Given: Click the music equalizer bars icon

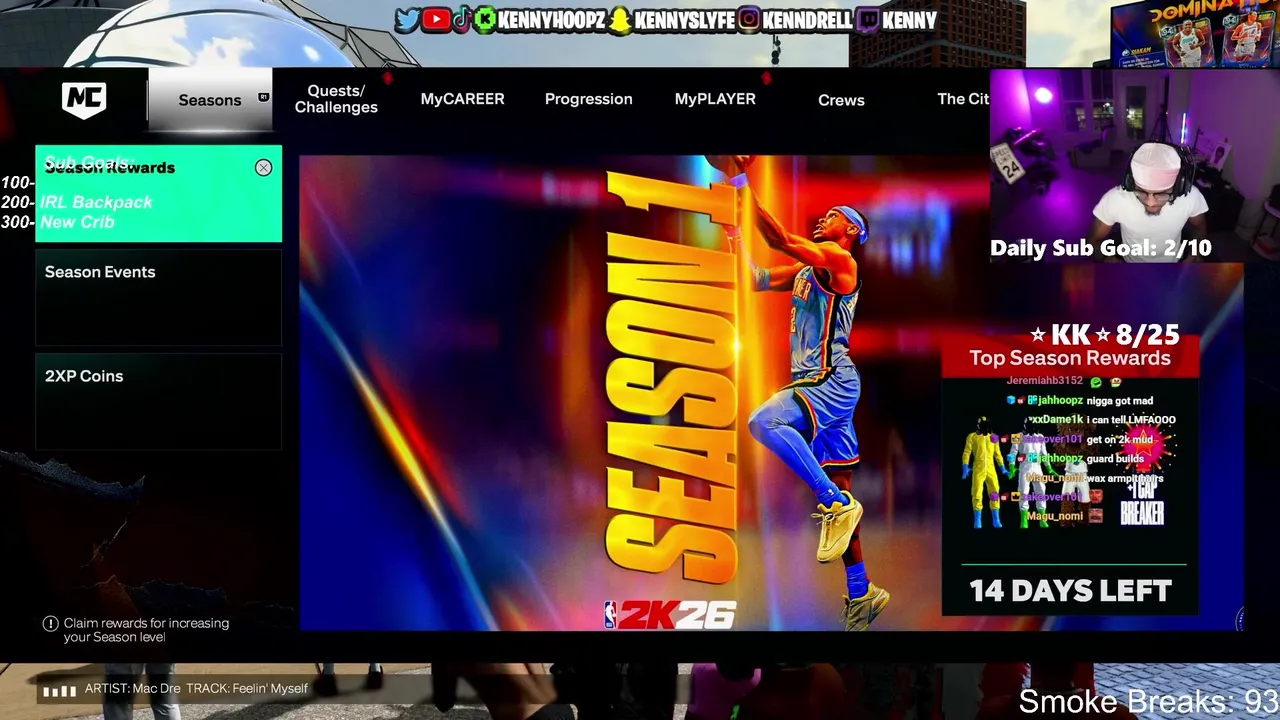Looking at the screenshot, I should tap(60, 690).
